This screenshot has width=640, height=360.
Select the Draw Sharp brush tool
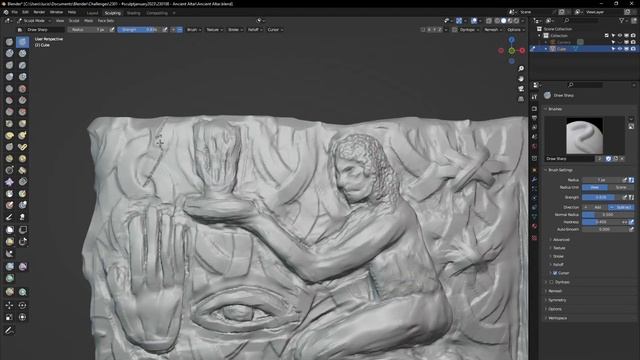click(x=22, y=42)
